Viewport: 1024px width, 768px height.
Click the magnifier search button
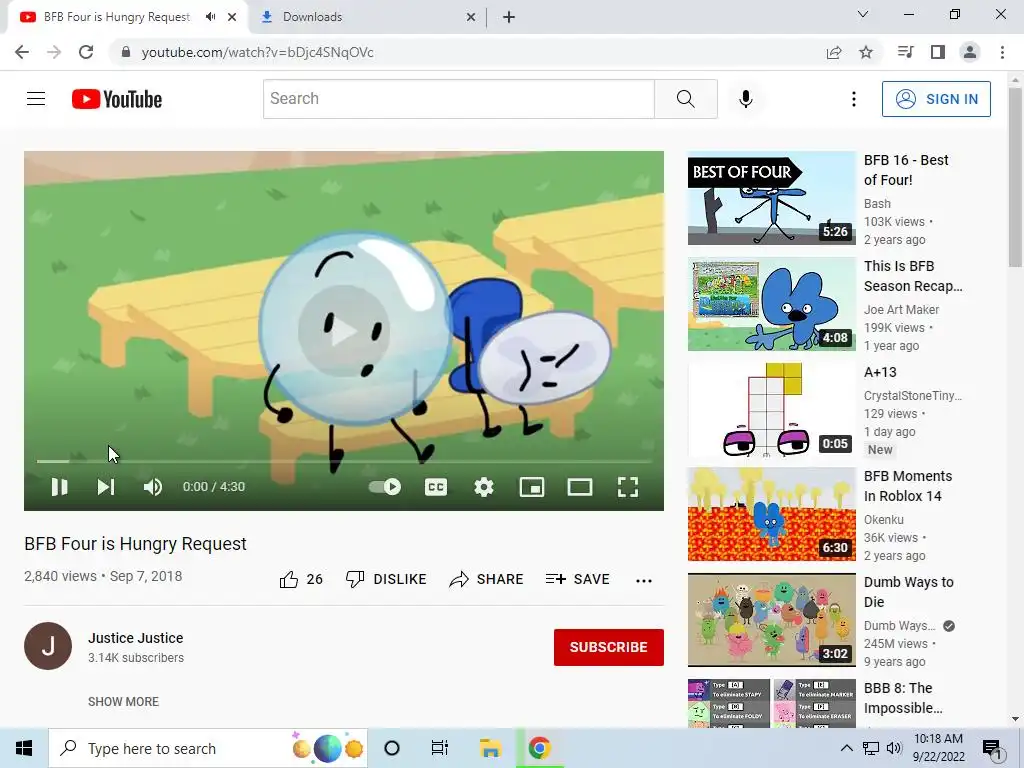coord(686,99)
